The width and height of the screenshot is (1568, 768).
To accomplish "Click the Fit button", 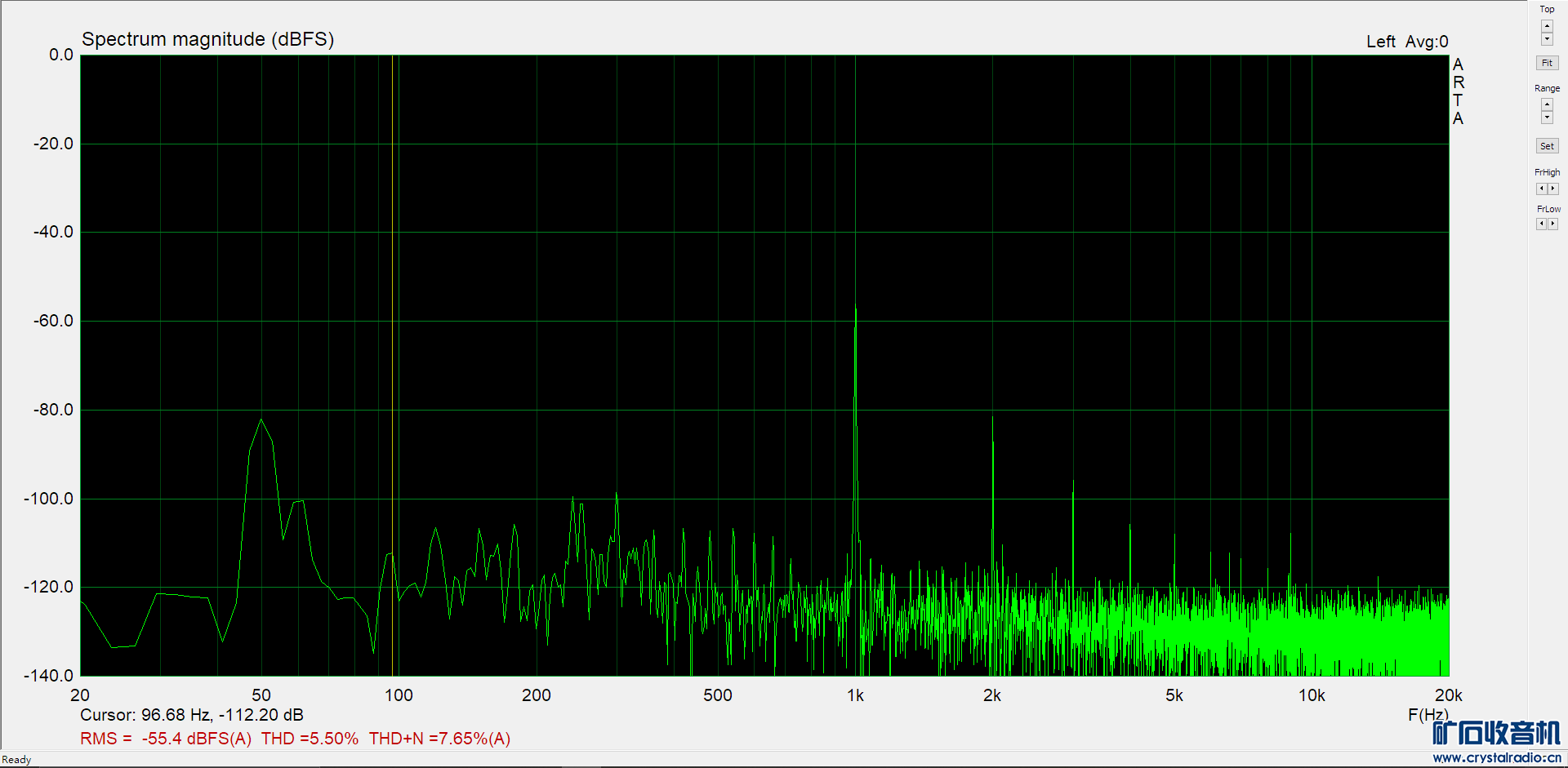I will pos(1547,63).
